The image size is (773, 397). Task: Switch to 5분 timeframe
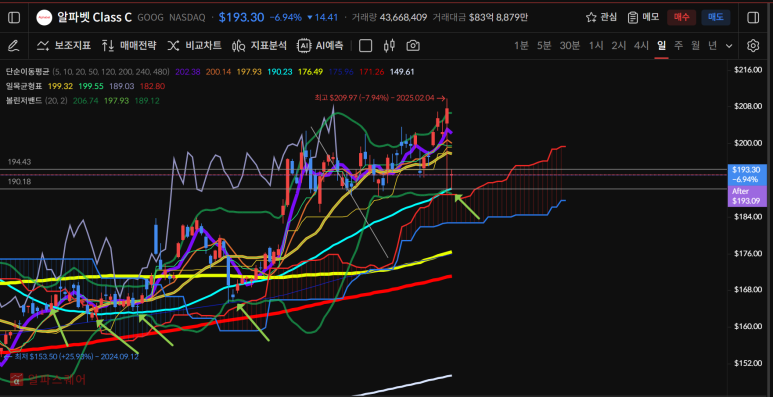click(544, 46)
